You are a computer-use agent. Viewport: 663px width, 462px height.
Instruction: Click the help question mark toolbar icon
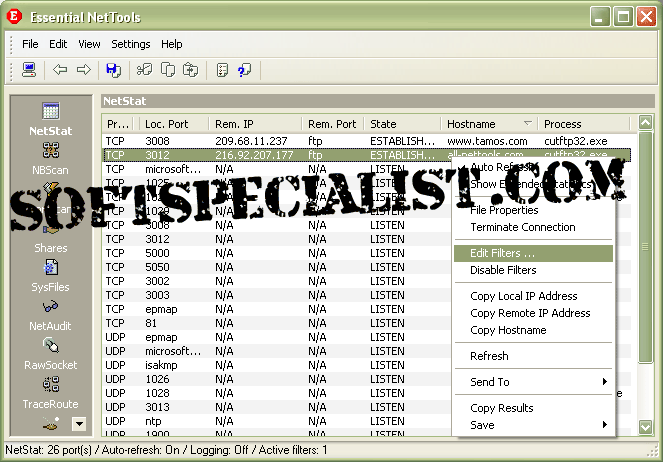tap(244, 70)
